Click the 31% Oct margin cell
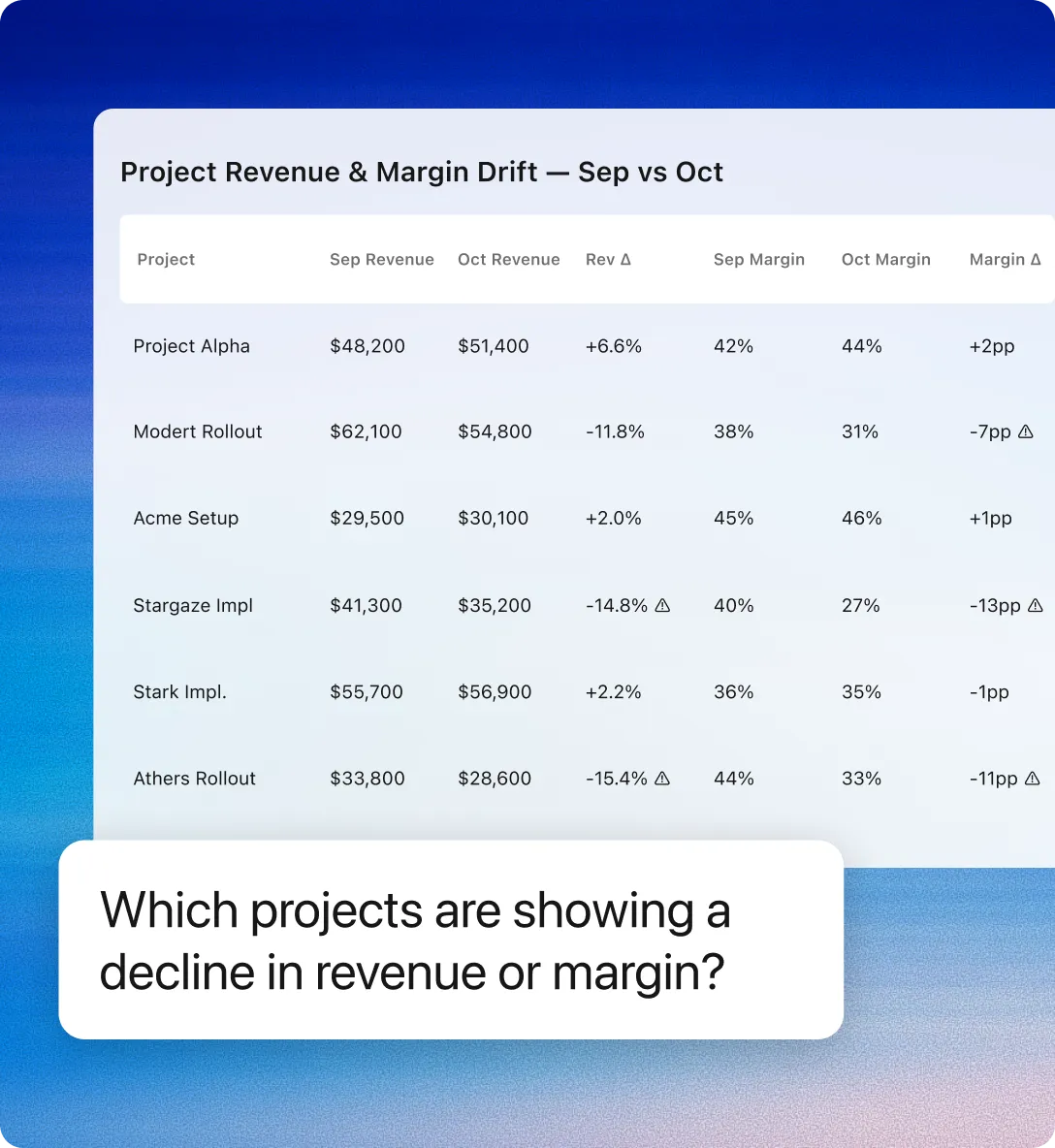 tap(860, 431)
